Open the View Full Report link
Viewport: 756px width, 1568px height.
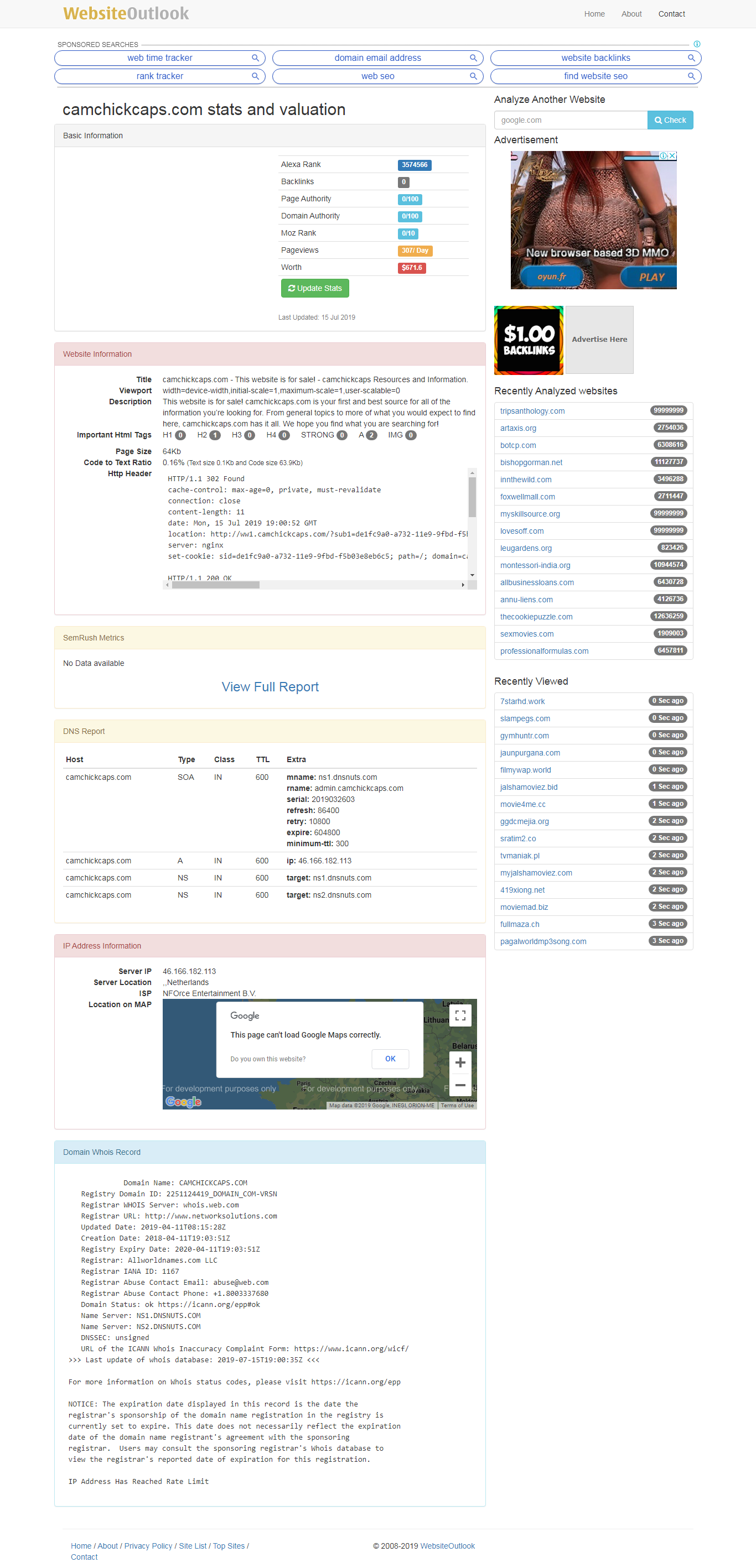270,686
